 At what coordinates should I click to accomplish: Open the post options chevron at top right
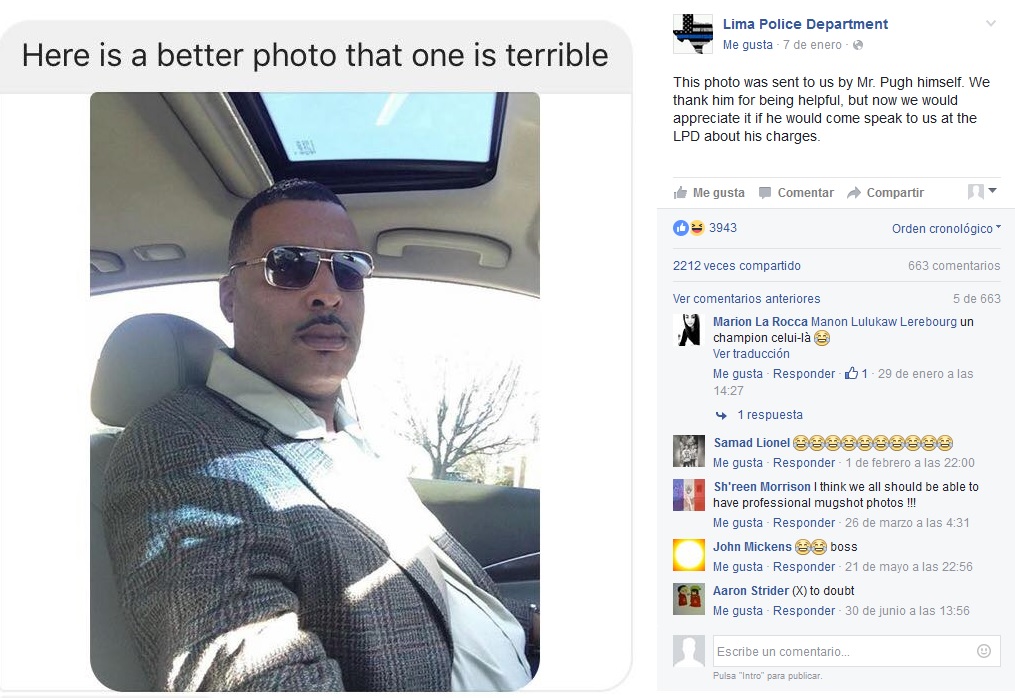click(990, 23)
